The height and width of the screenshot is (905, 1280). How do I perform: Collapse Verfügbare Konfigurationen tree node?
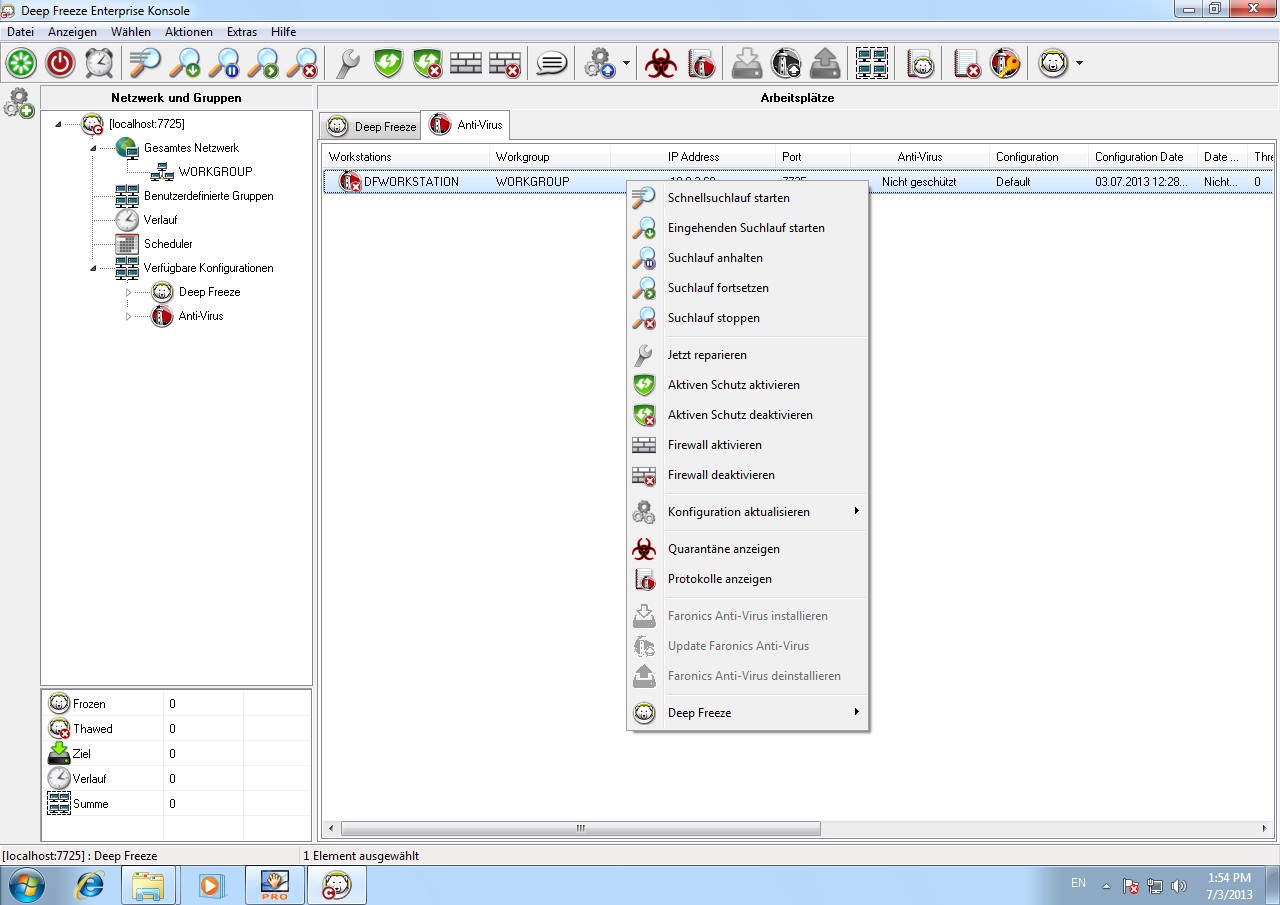click(94, 268)
